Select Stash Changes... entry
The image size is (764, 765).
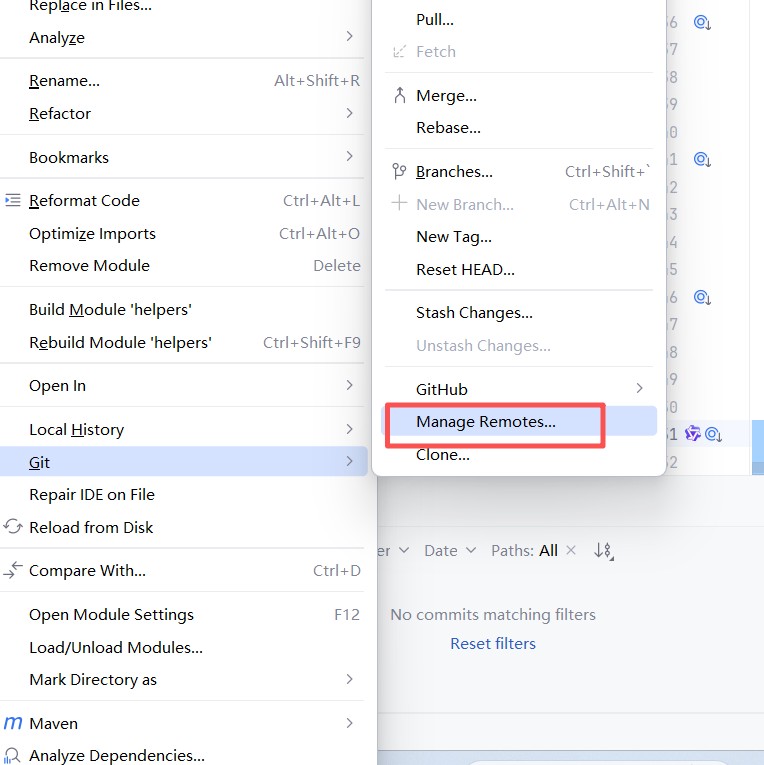tap(519, 313)
